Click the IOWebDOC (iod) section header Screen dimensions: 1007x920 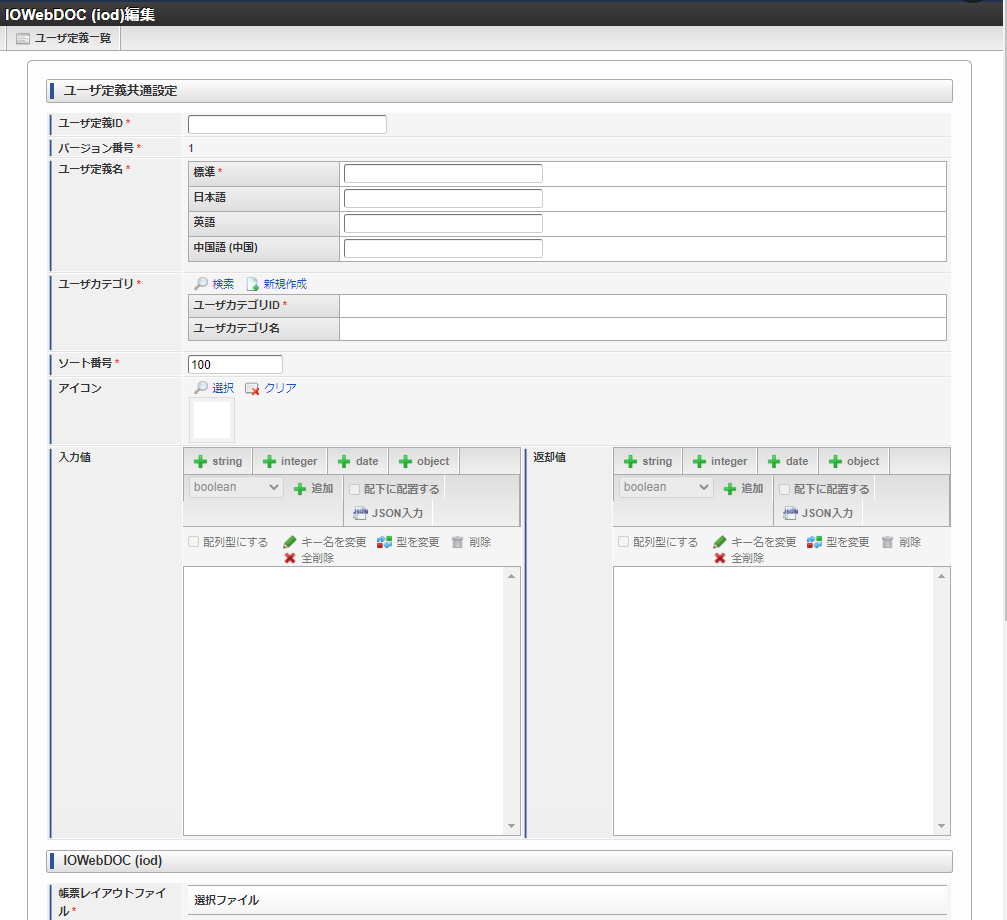[x=499, y=861]
